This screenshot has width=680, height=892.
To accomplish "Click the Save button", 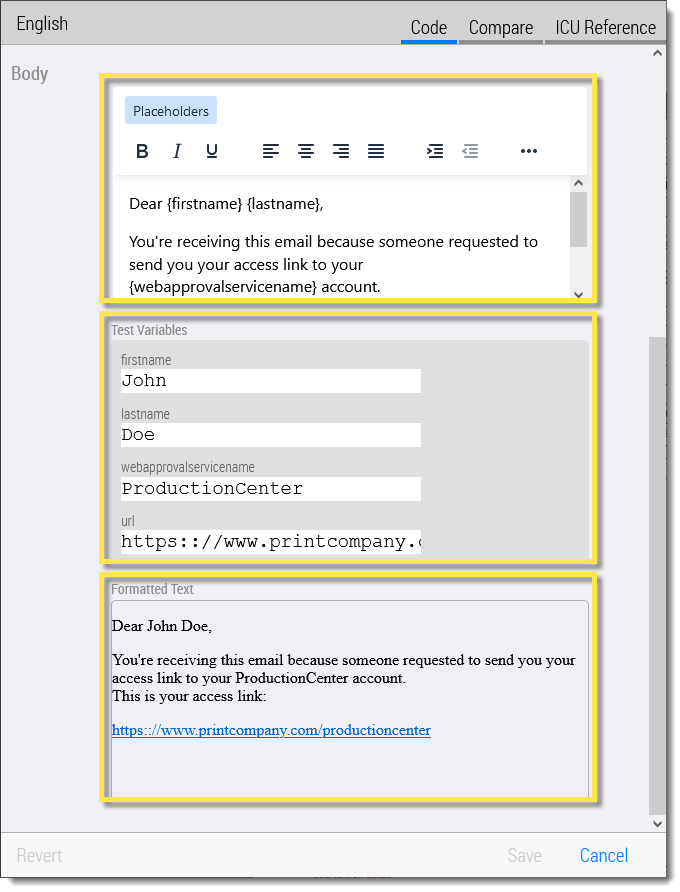I will pos(524,856).
